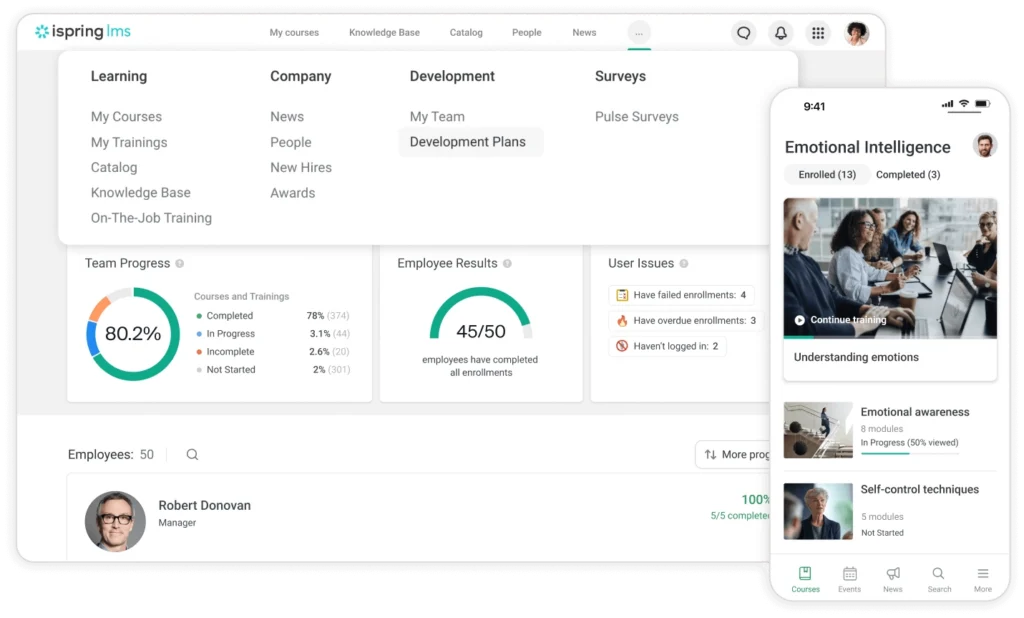1024x618 pixels.
Task: Click Robert Donovan's profile photo
Action: pyautogui.click(x=114, y=521)
